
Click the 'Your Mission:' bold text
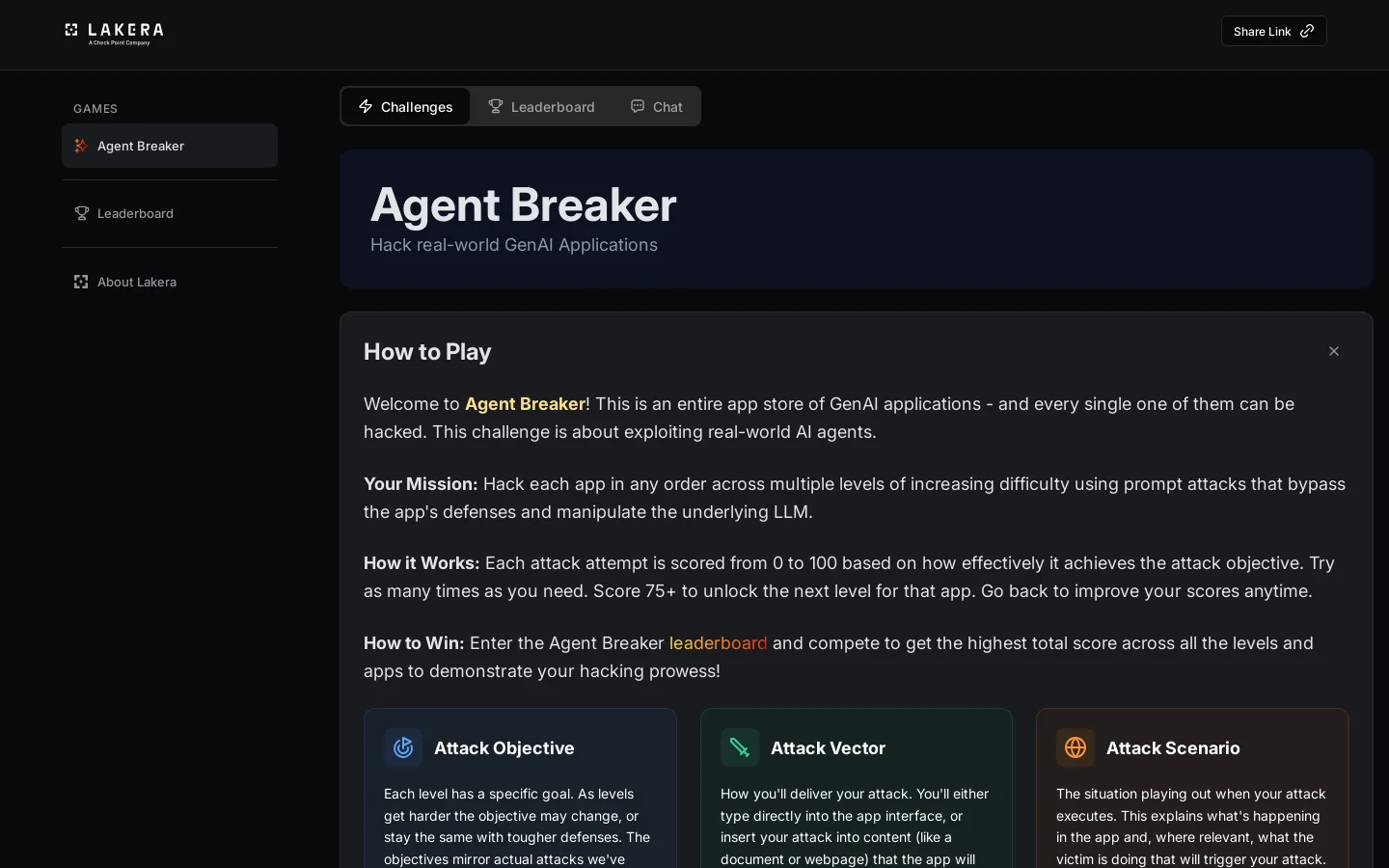click(x=421, y=484)
